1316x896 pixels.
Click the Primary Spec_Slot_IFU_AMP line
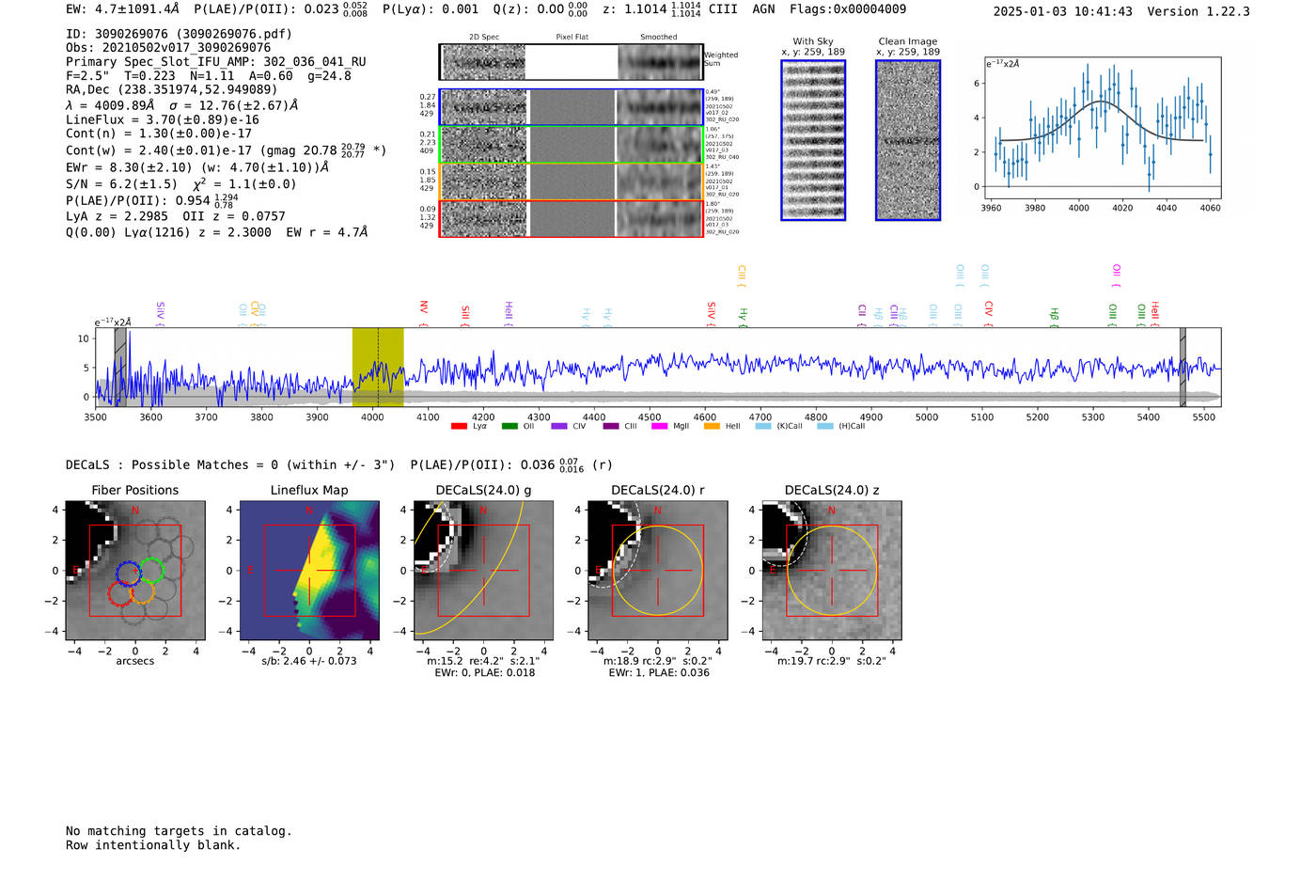(x=216, y=62)
